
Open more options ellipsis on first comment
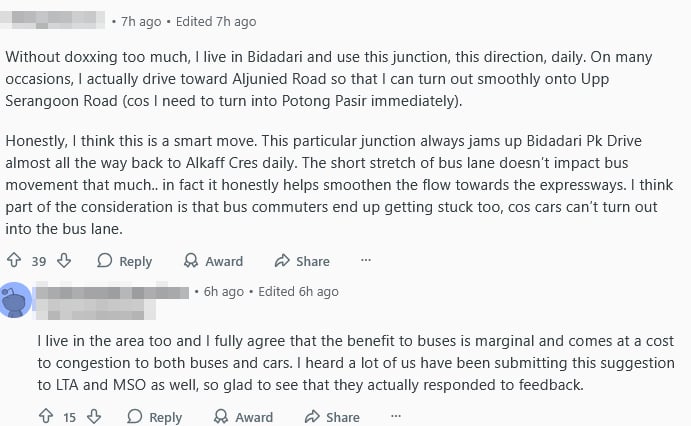366,260
